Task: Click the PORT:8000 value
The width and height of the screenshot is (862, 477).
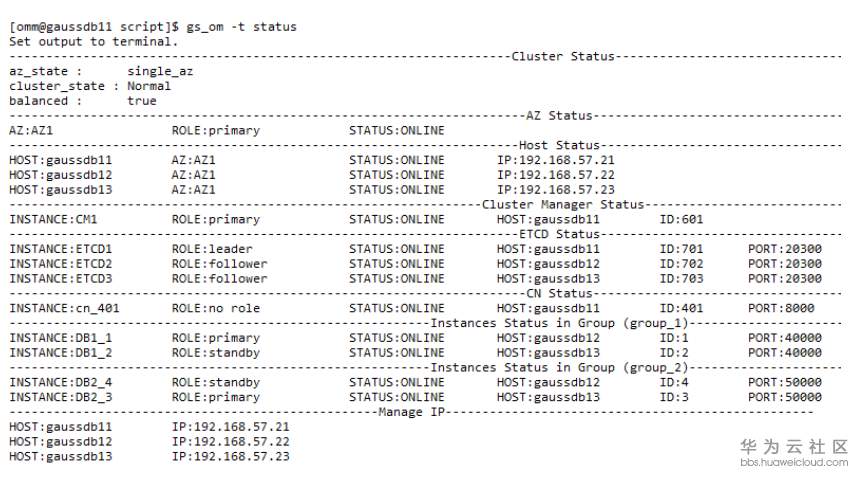Action: 781,308
